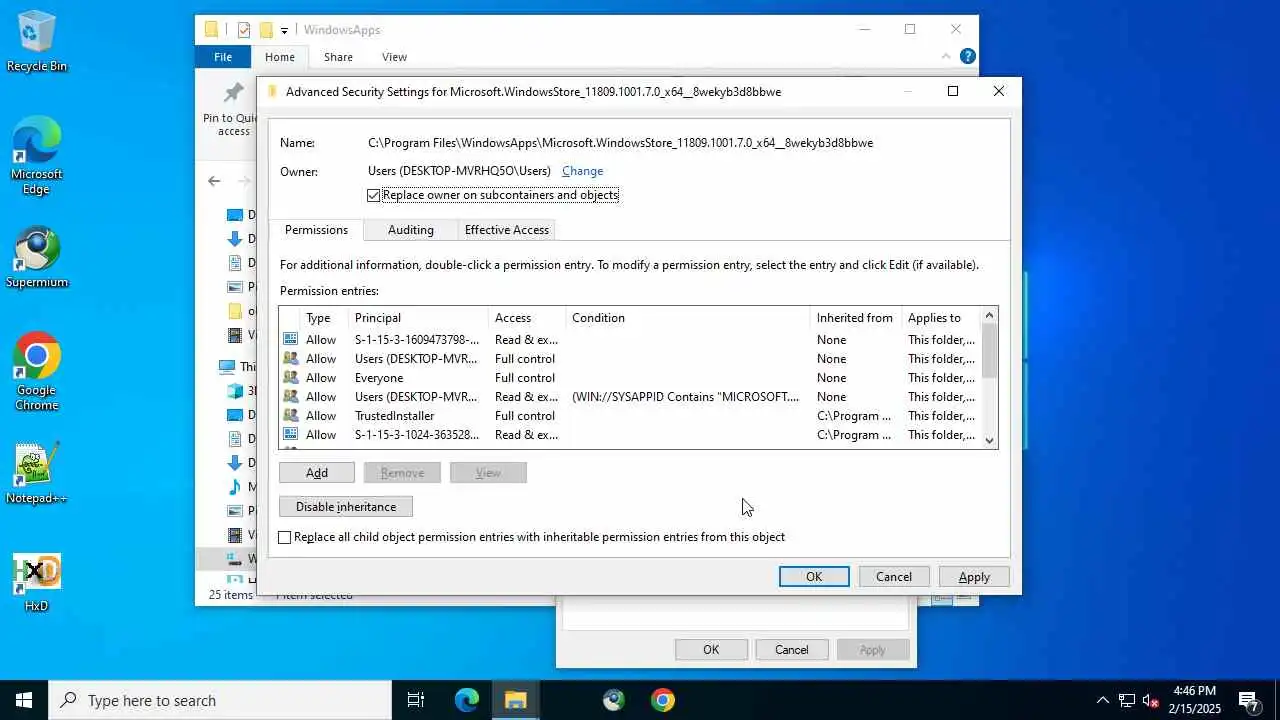Open Microsoft Edge desktop icon

point(37,155)
